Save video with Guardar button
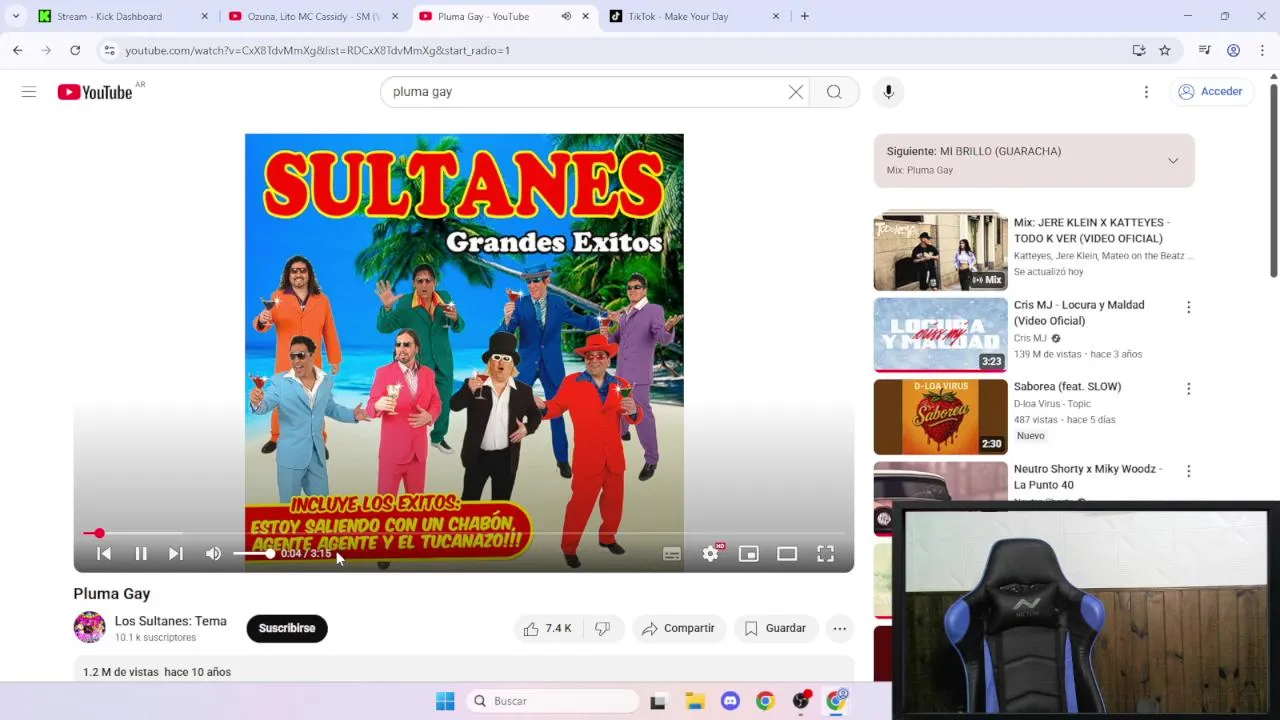The width and height of the screenshot is (1280, 720). [776, 628]
